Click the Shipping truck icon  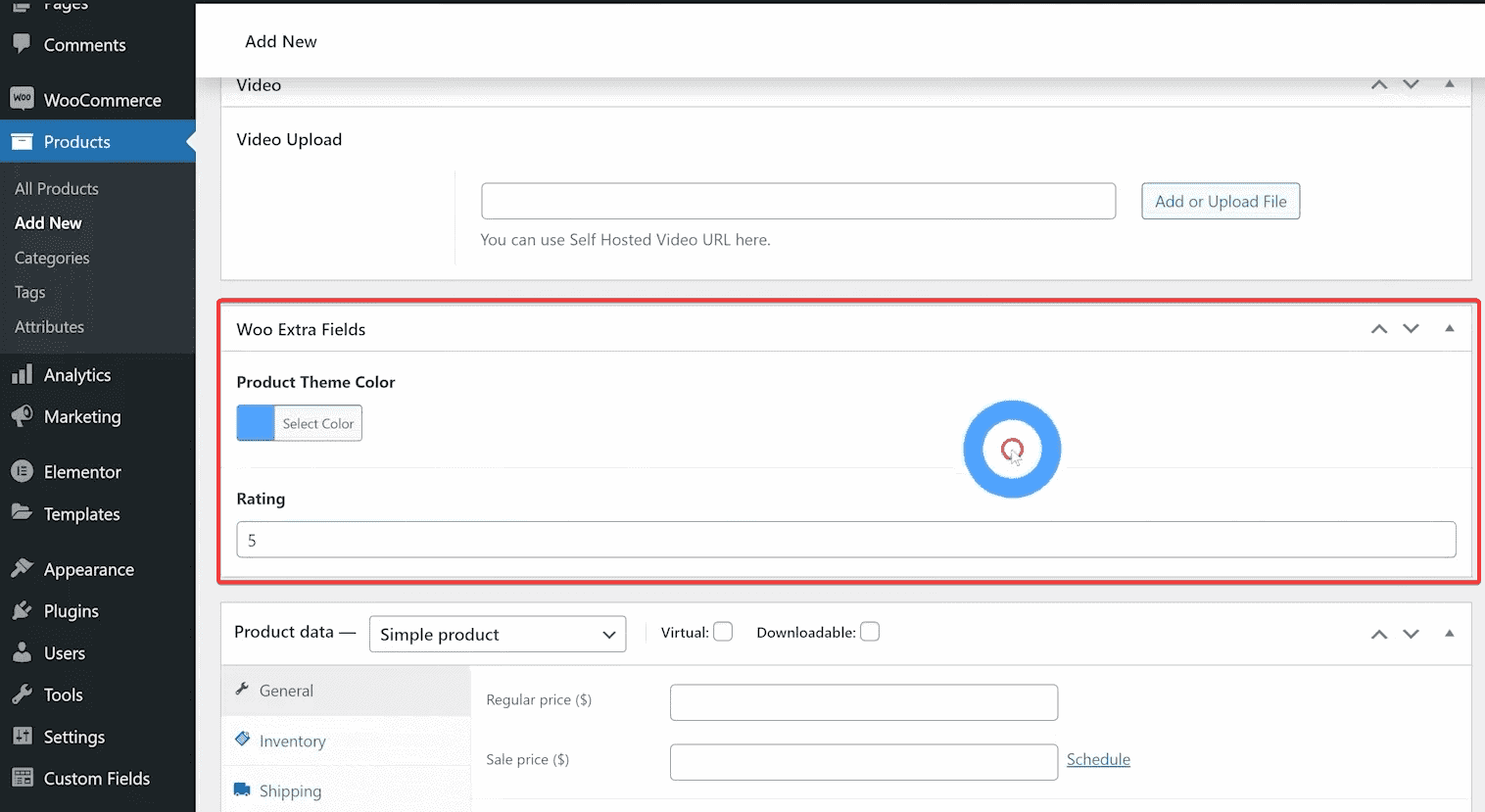click(242, 789)
